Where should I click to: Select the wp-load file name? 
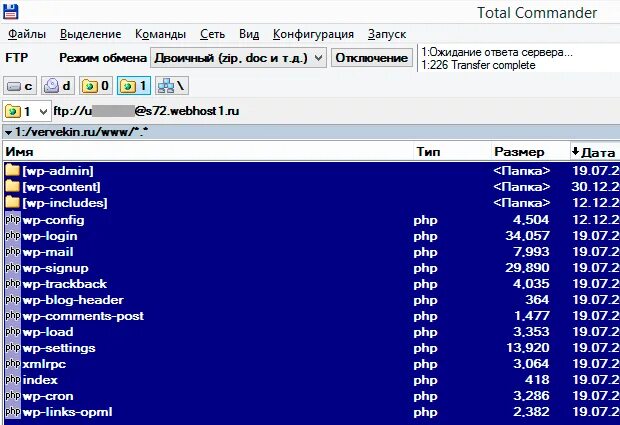click(x=48, y=332)
